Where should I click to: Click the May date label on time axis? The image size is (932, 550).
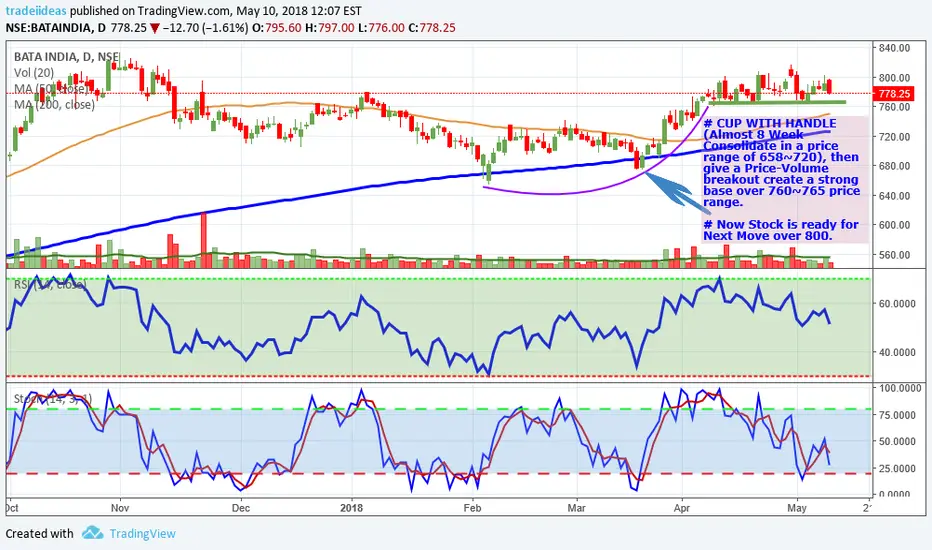pos(796,508)
